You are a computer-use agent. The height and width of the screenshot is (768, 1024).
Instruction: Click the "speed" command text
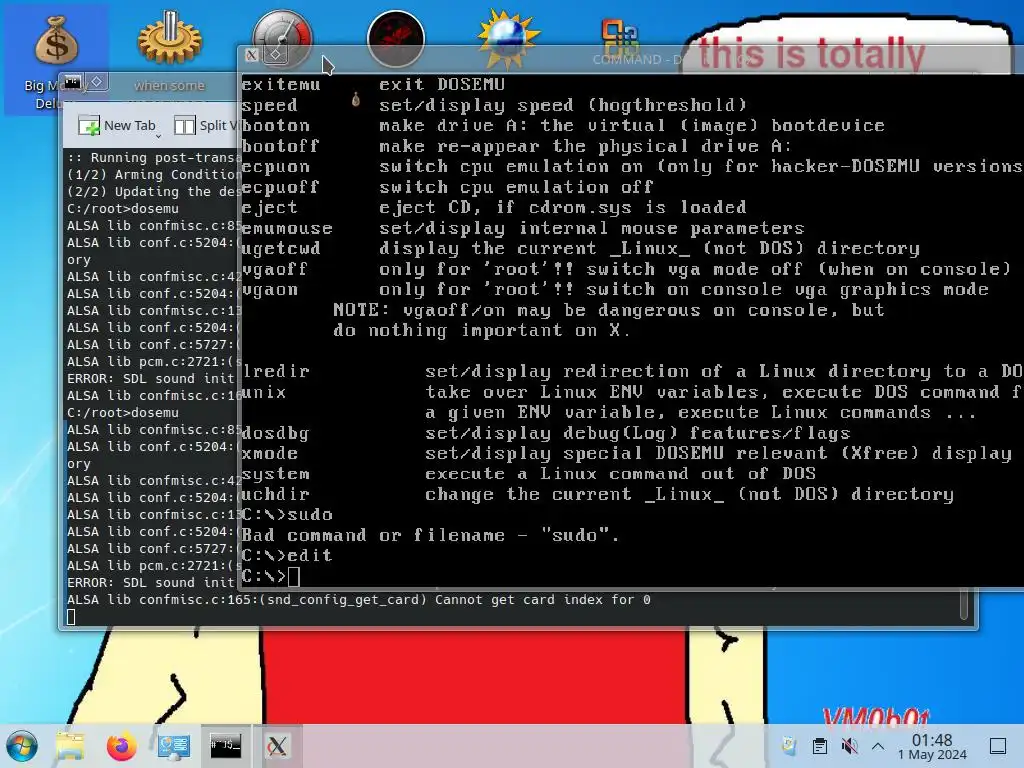tap(269, 105)
